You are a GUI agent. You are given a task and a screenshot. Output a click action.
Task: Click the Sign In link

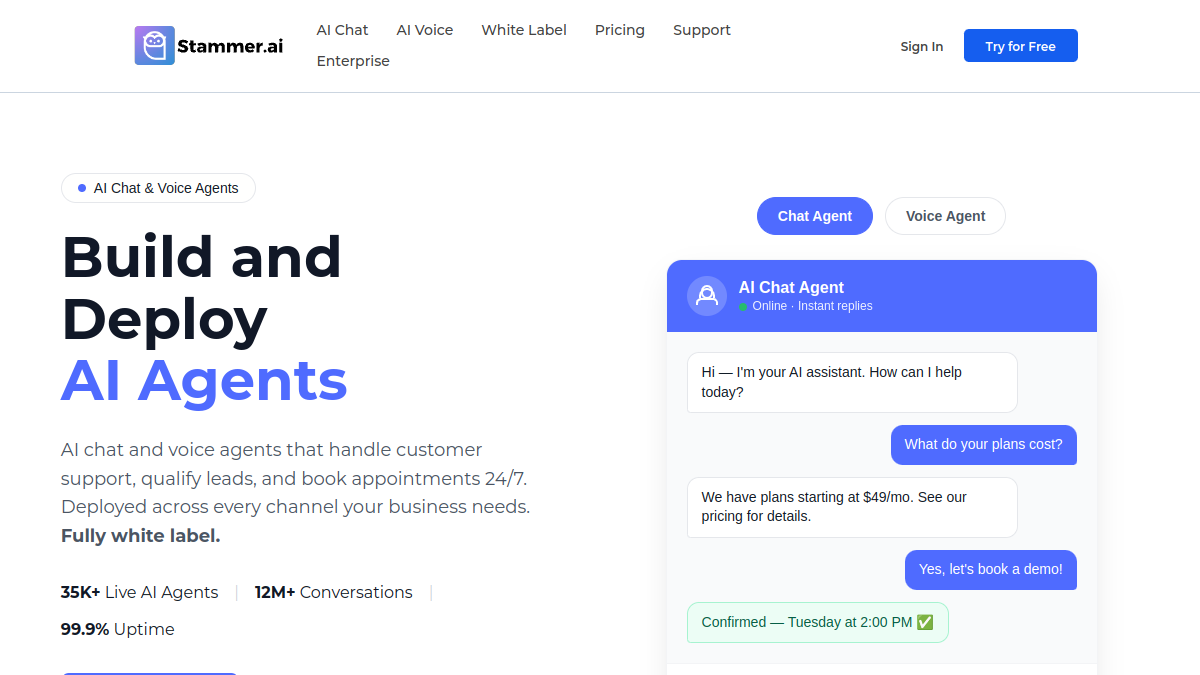(922, 46)
